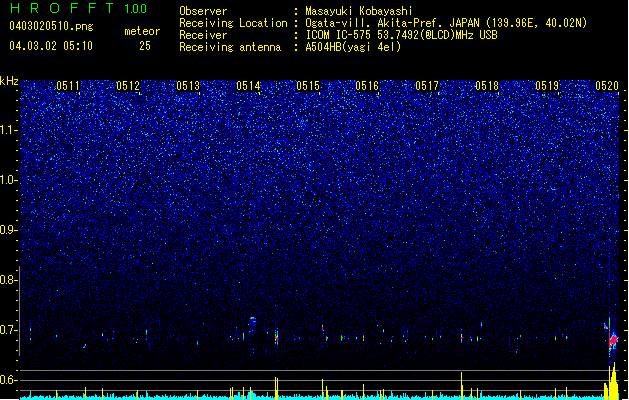Click the version number 1.00
This screenshot has height=400, width=629.
pyautogui.click(x=135, y=9)
